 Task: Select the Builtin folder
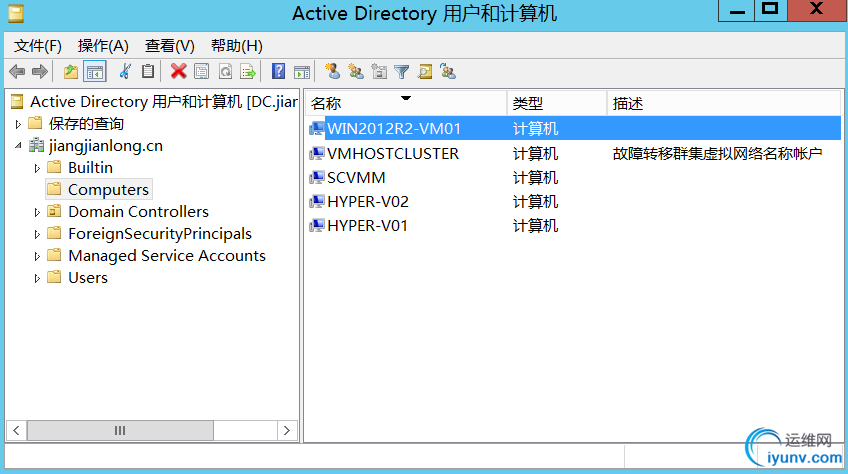(90, 167)
